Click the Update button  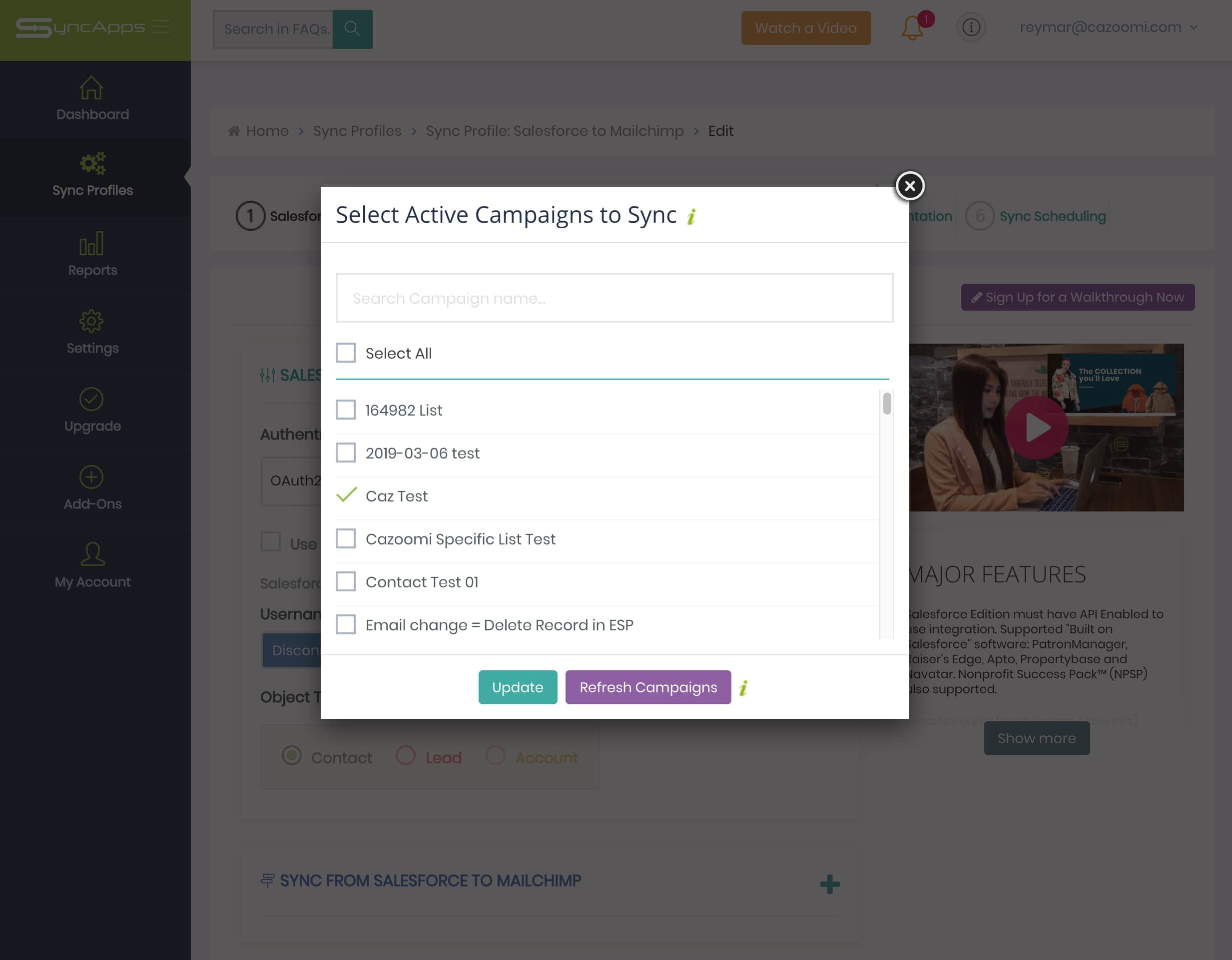(x=517, y=687)
